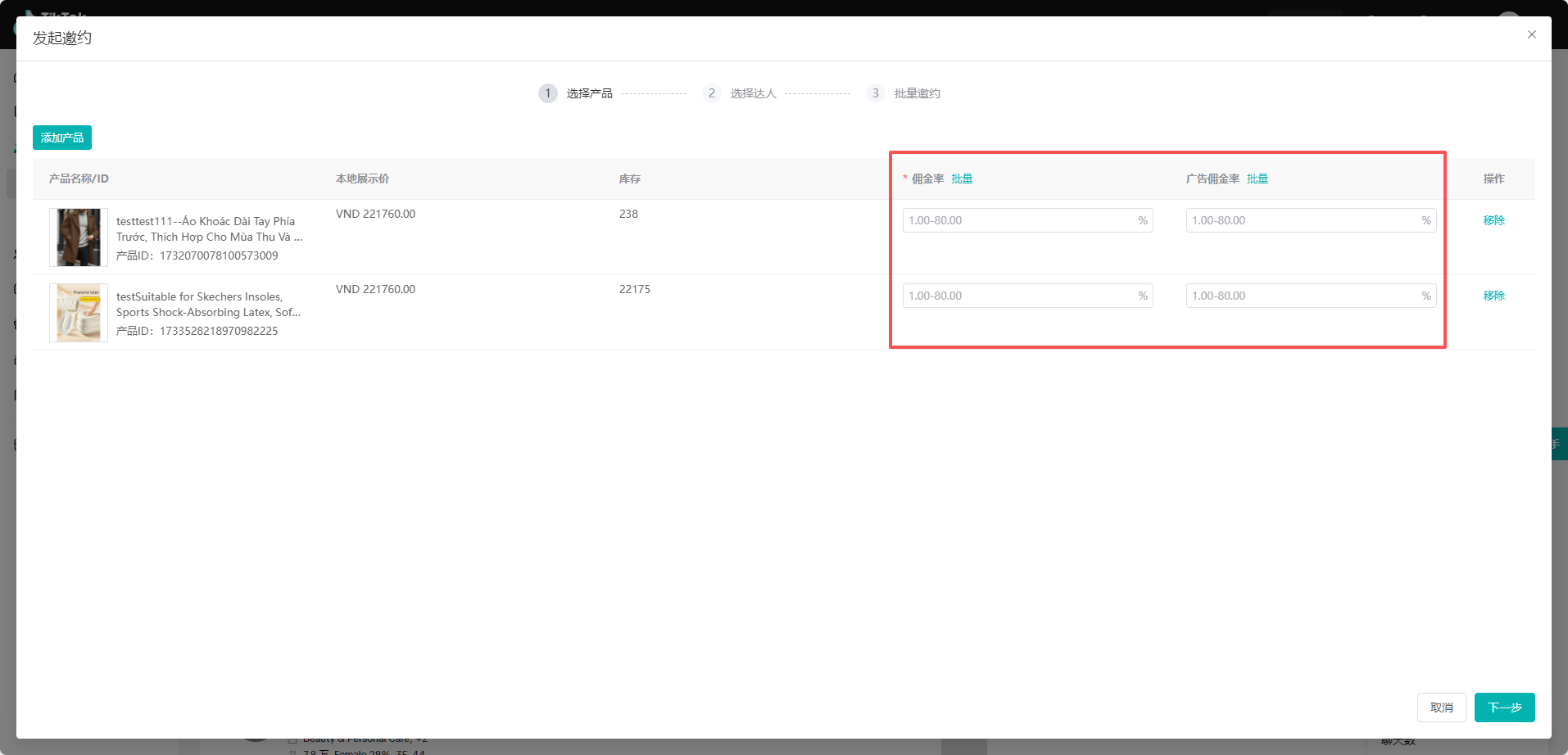Click the 产品名称/ID column header
Screen dimensions: 1568x755
click(x=79, y=179)
